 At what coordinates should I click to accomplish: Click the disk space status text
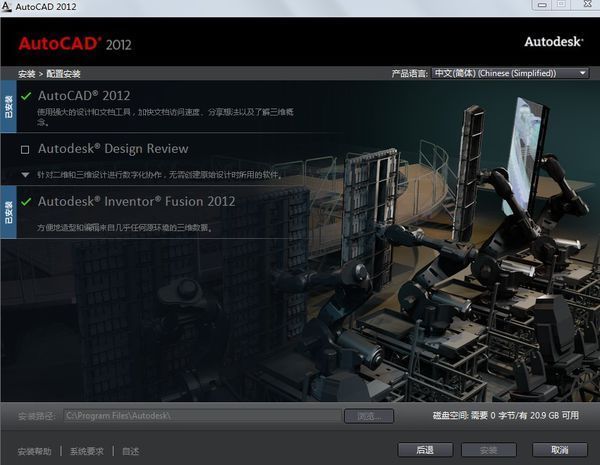[x=505, y=416]
